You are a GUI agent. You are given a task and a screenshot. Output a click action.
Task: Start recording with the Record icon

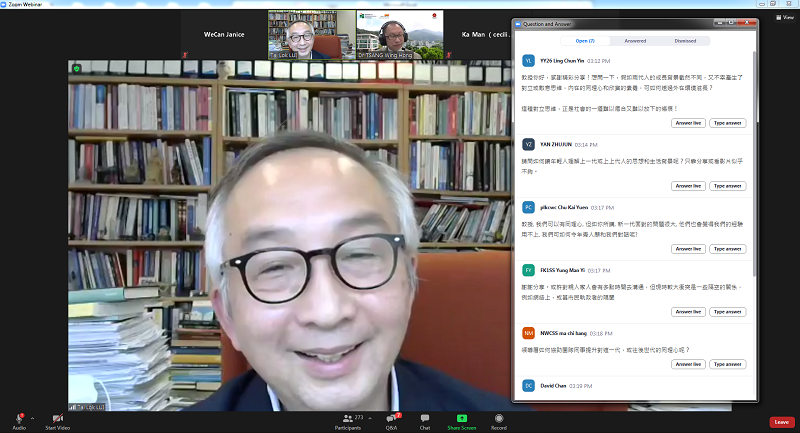[x=498, y=418]
